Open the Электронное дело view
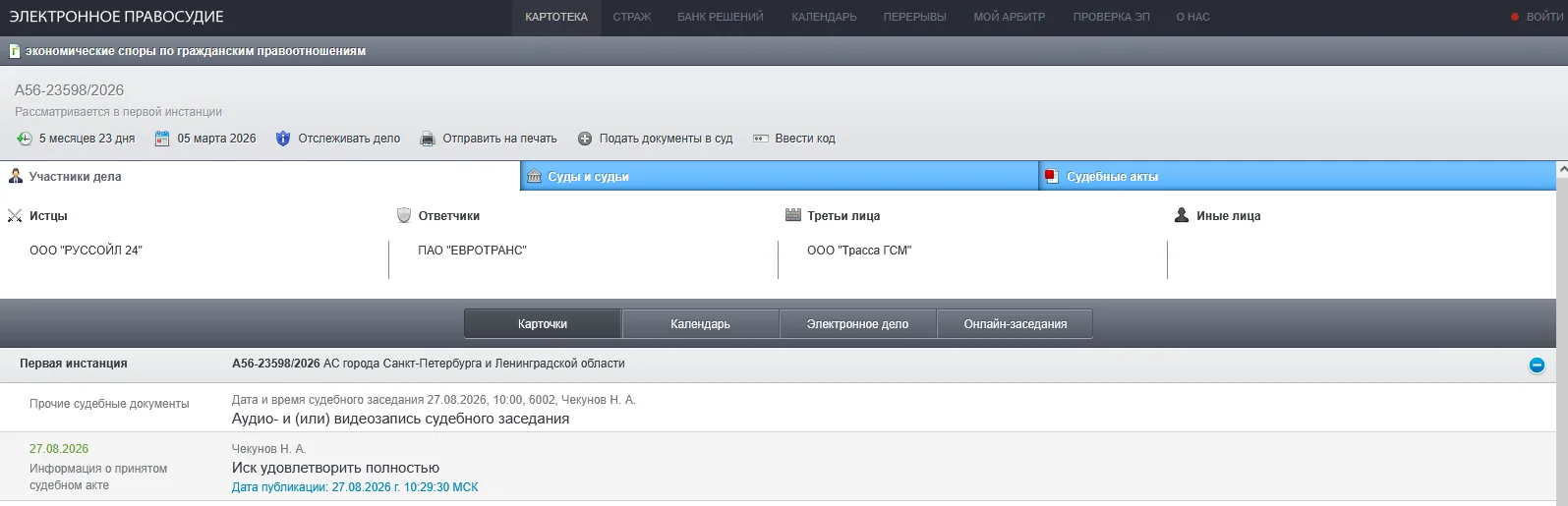The height and width of the screenshot is (506, 1568). 857,323
